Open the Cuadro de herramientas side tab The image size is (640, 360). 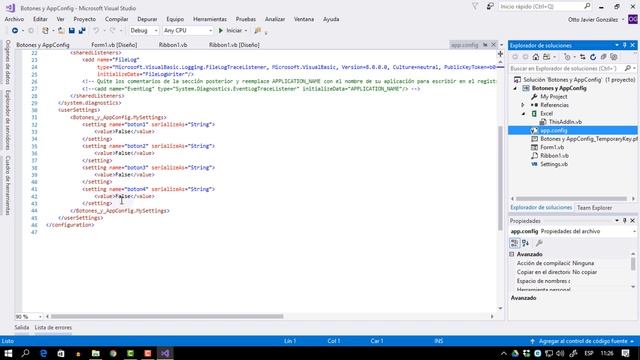click(x=7, y=185)
